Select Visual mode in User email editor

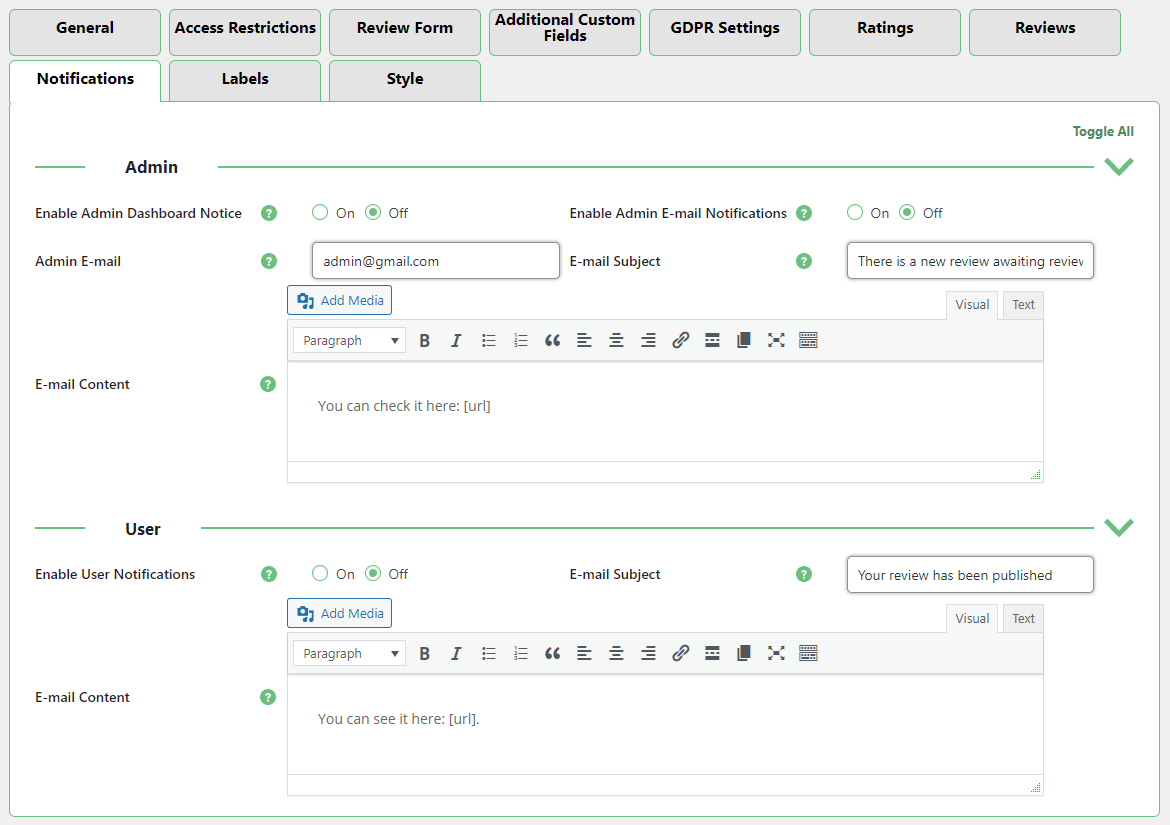tap(972, 618)
